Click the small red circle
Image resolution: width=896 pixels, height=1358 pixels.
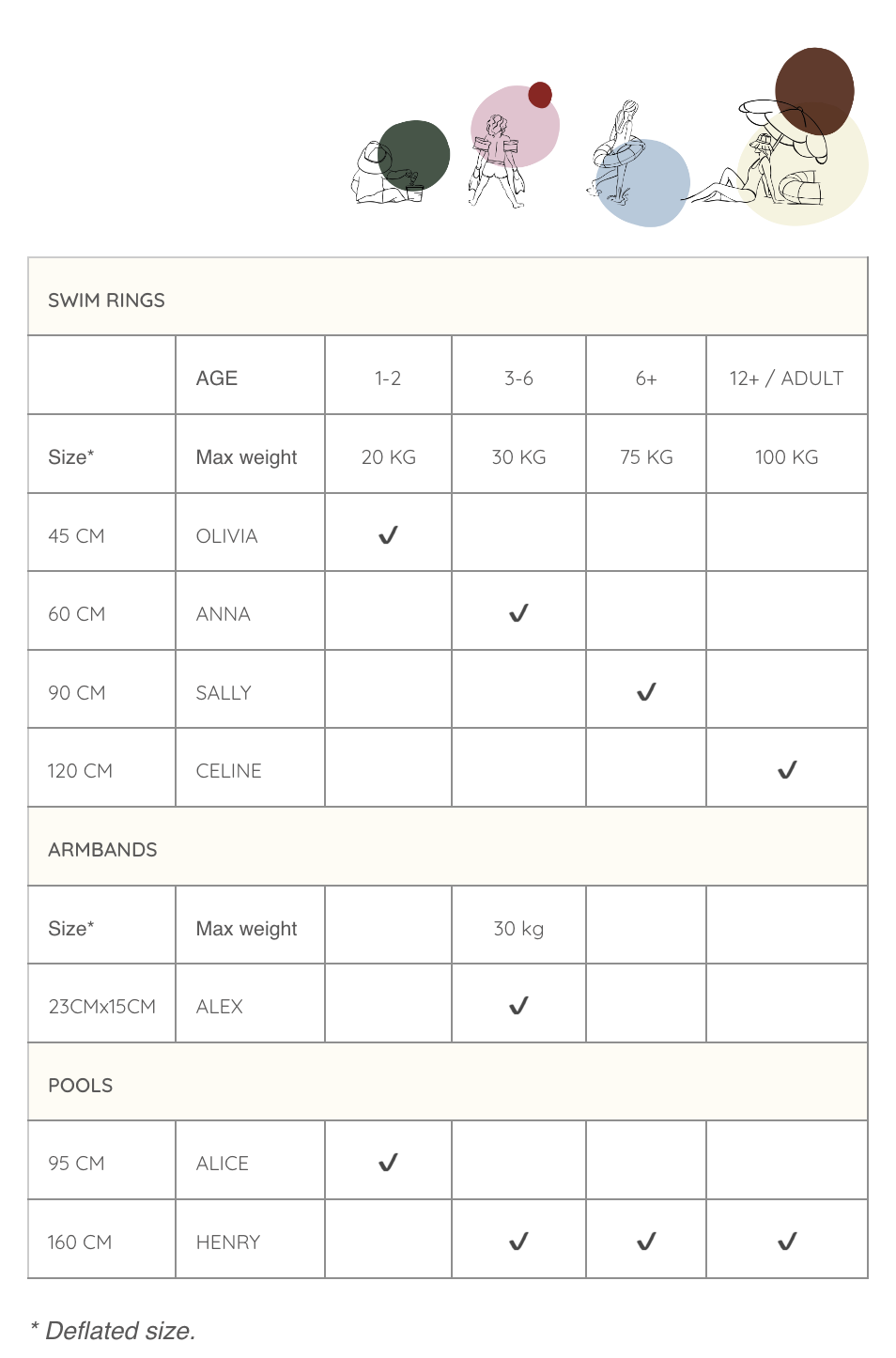[540, 95]
